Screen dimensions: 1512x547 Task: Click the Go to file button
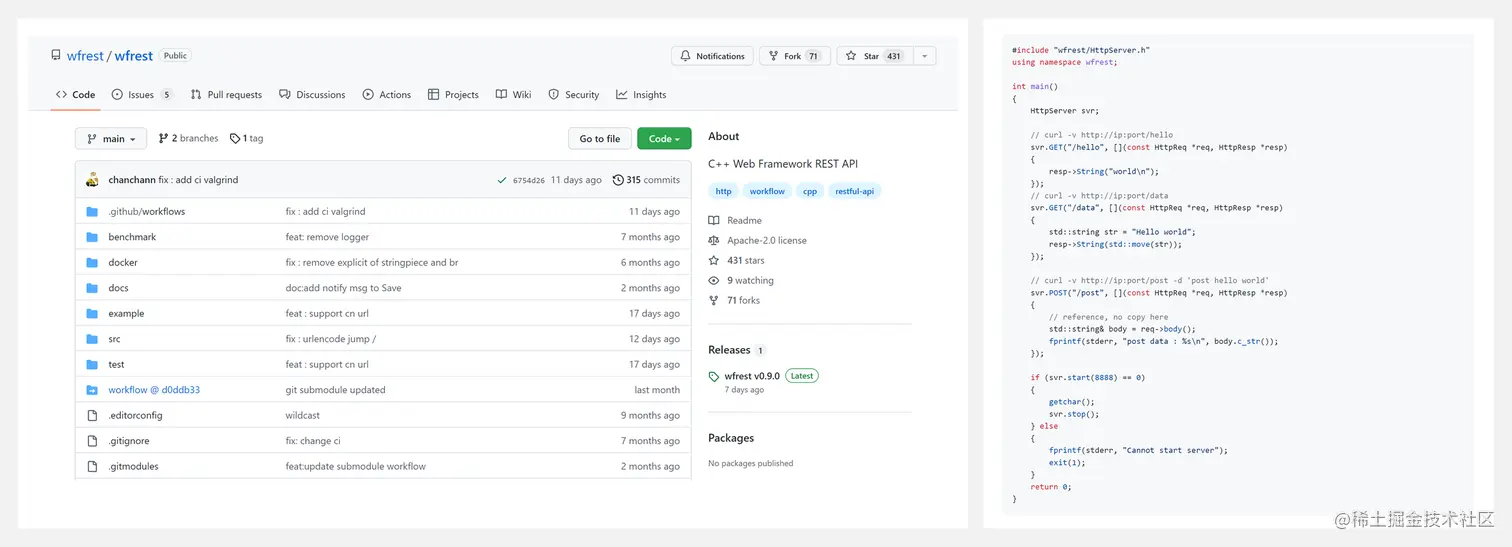[600, 139]
